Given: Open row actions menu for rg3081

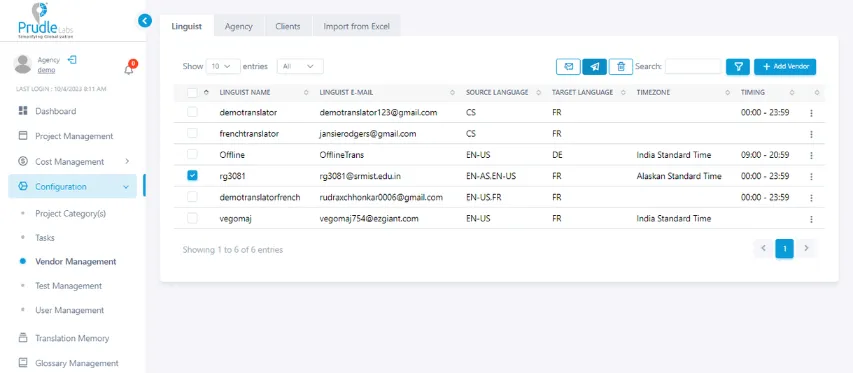Looking at the screenshot, I should point(811,176).
